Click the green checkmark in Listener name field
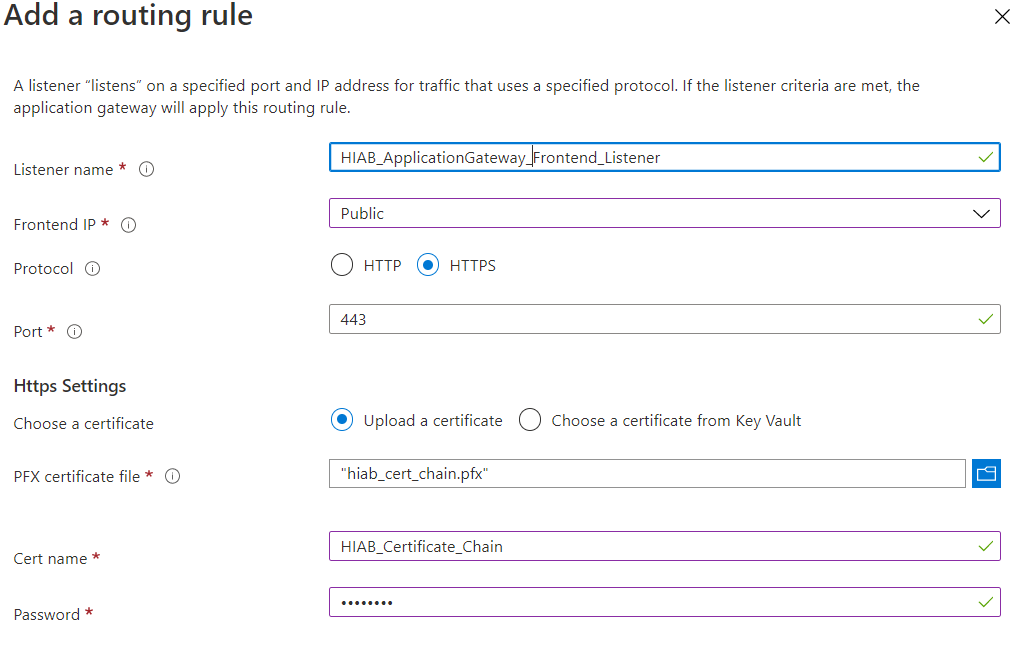Screen dimensions: 1023x650 click(984, 157)
